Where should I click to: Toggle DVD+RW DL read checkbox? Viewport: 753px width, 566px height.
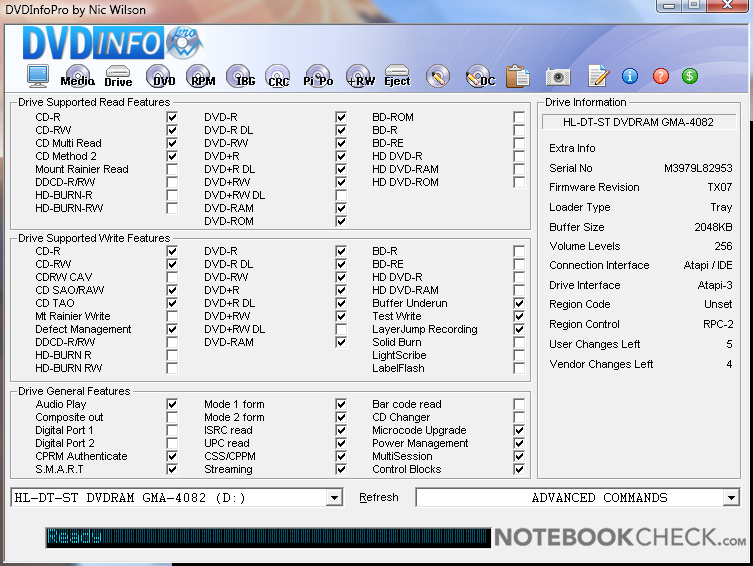[x=341, y=195]
